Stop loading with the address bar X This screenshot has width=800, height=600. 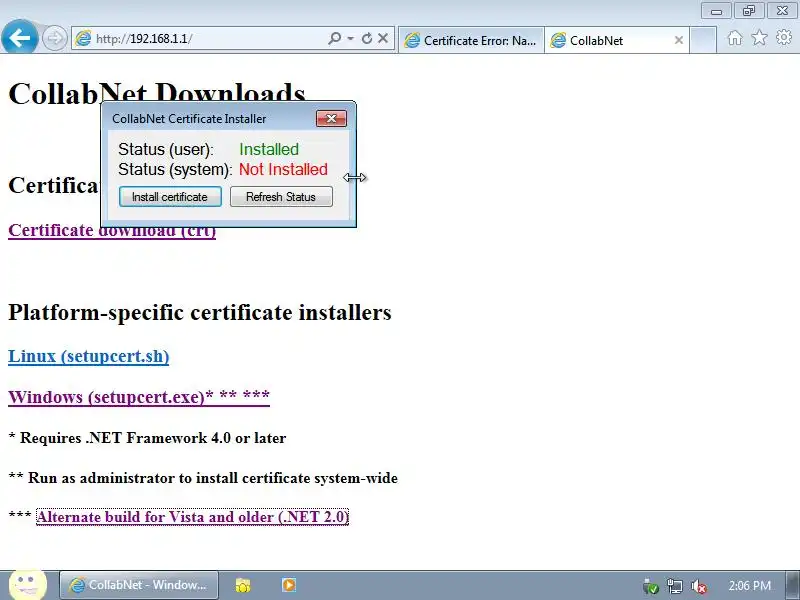click(383, 38)
